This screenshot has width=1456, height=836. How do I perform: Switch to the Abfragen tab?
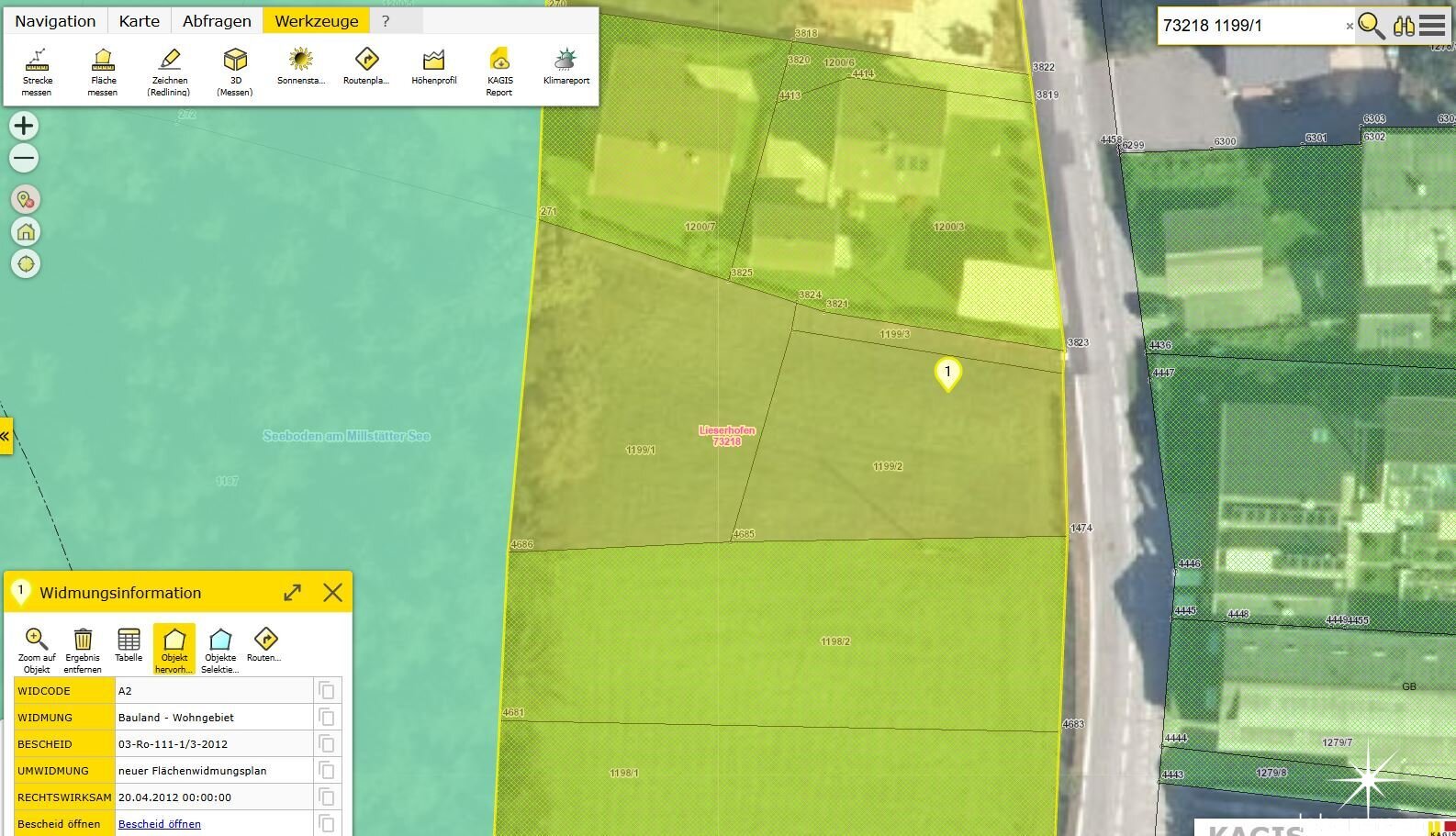tap(217, 21)
